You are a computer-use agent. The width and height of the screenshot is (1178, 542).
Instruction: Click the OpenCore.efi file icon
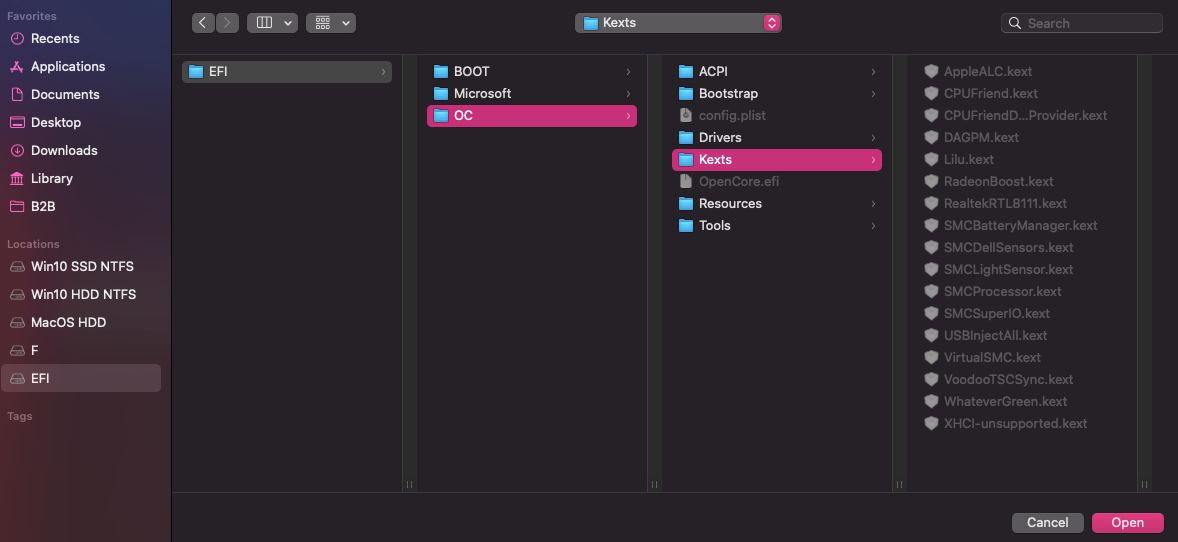tap(685, 181)
